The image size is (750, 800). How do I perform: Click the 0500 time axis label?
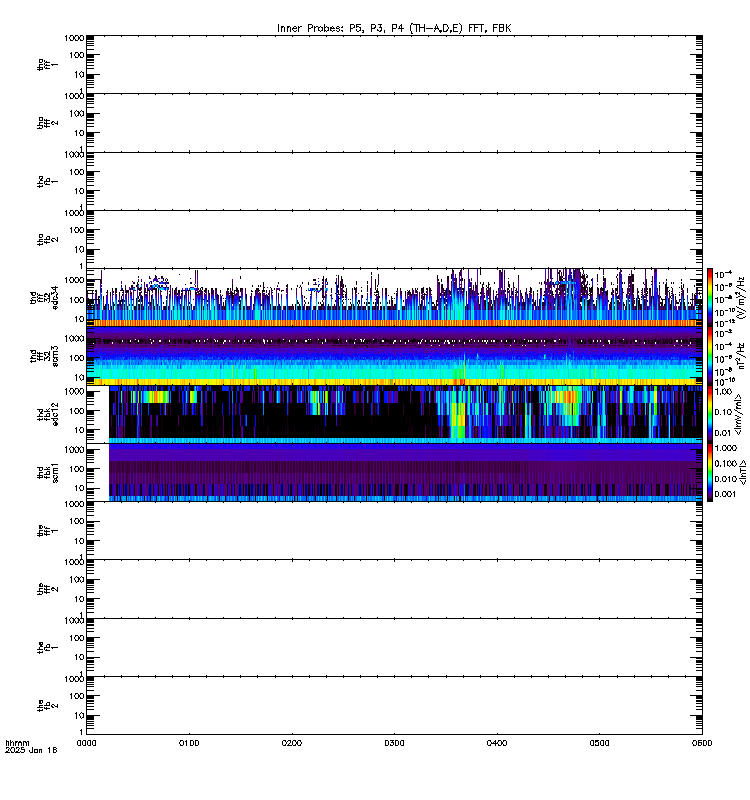click(x=599, y=743)
